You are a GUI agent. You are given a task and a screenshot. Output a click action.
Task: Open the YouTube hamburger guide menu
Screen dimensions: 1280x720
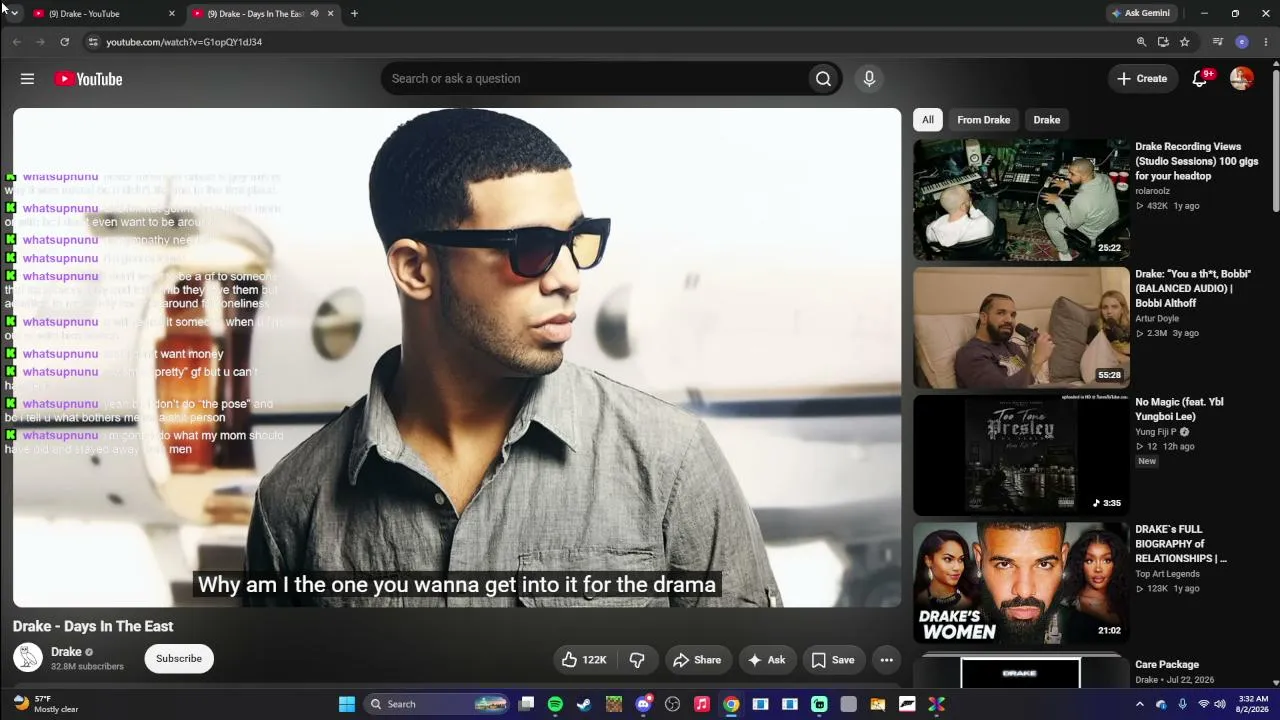coord(27,79)
